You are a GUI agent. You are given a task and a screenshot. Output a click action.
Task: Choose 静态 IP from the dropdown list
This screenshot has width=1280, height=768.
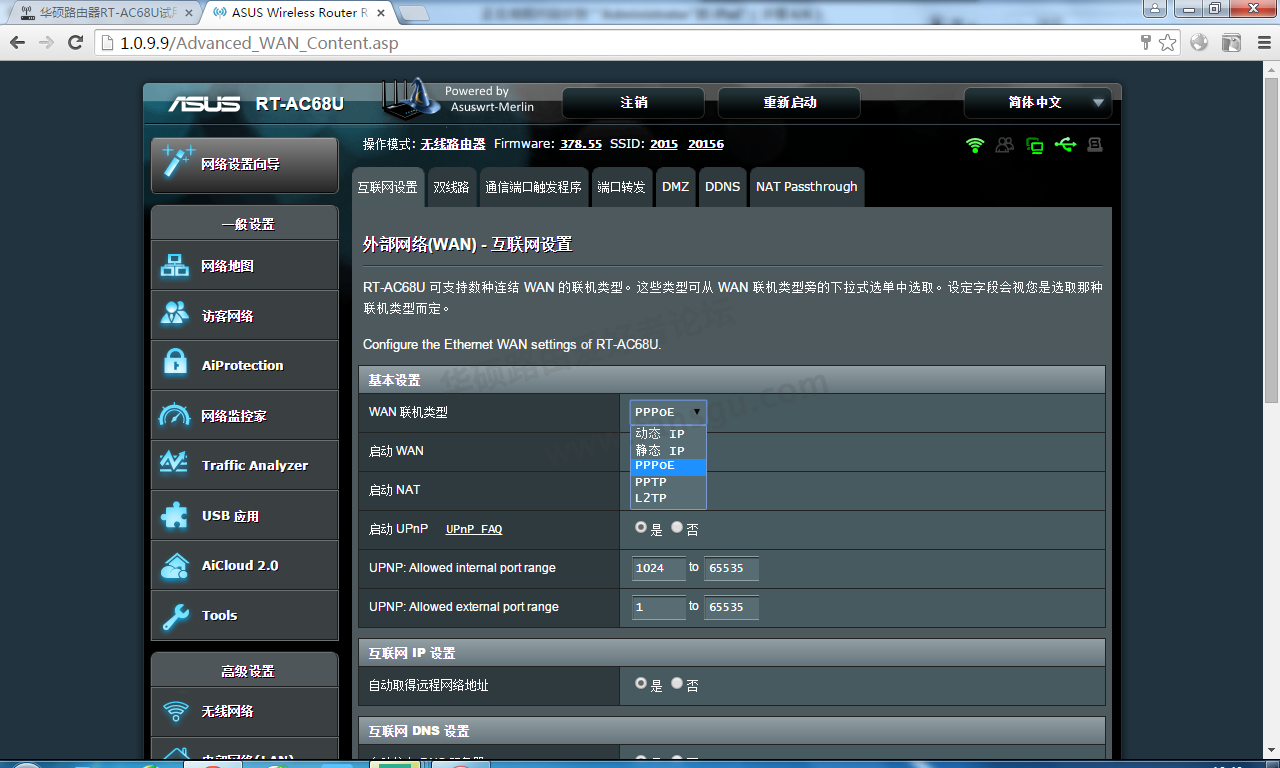pos(668,451)
